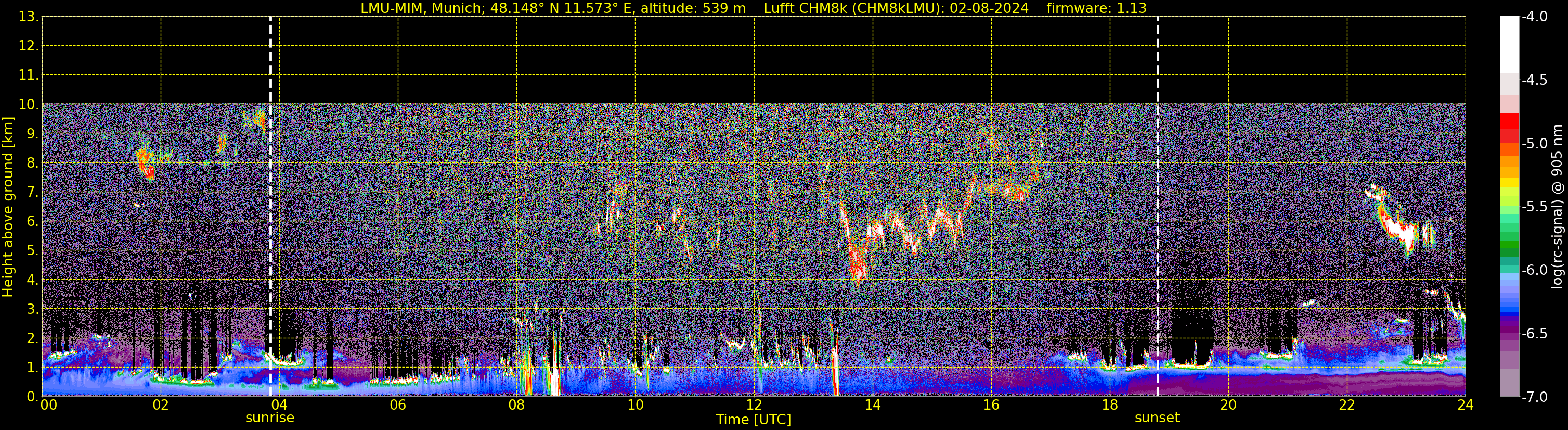1568x430 pixels.
Task: Click the white dashed sunset marker line
Action: pos(1158,207)
